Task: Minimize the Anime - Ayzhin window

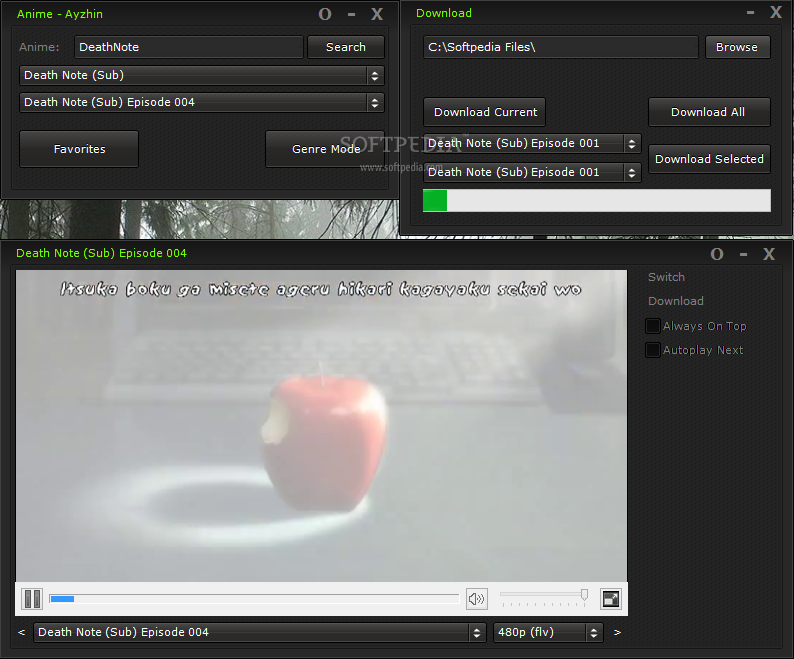Action: [351, 15]
